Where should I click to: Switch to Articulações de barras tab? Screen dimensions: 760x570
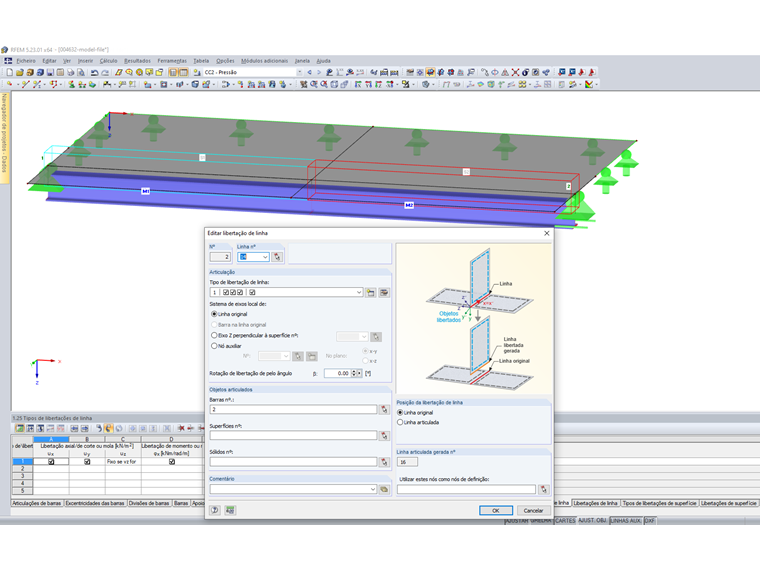point(37,503)
